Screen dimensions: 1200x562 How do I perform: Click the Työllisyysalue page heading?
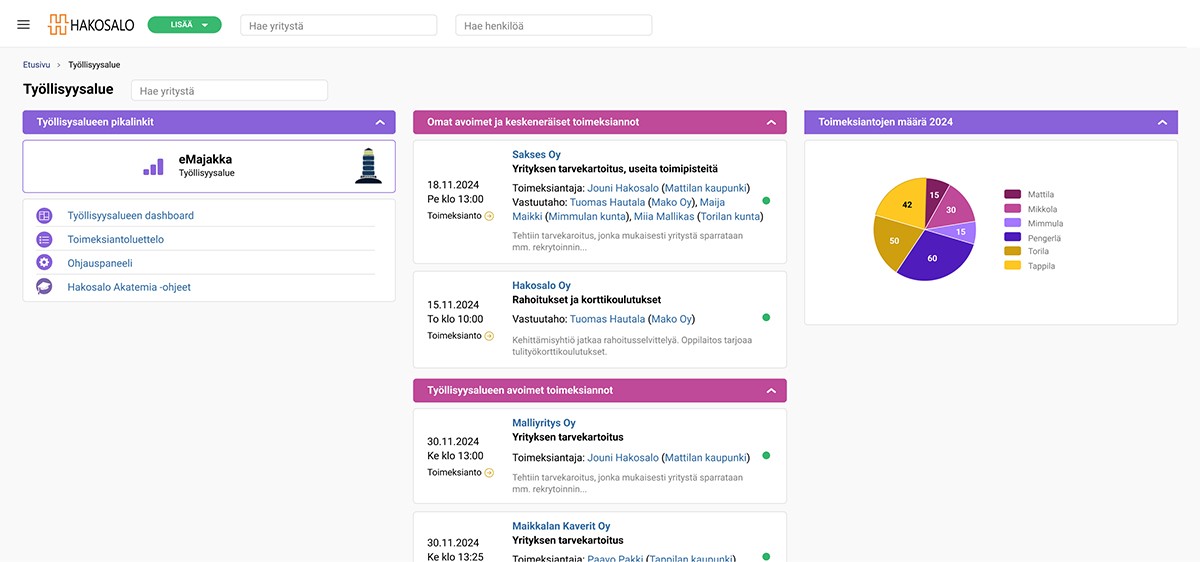click(x=68, y=89)
